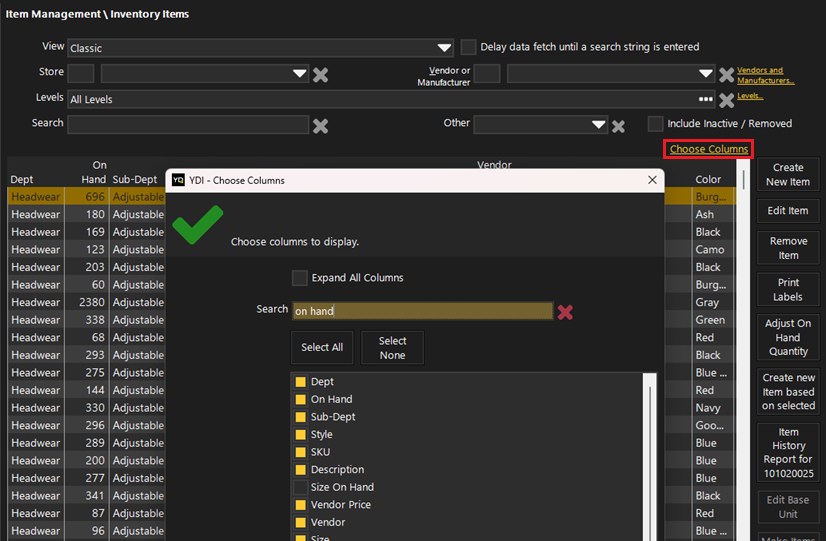Enable the Expand All Columns checkbox

(299, 278)
